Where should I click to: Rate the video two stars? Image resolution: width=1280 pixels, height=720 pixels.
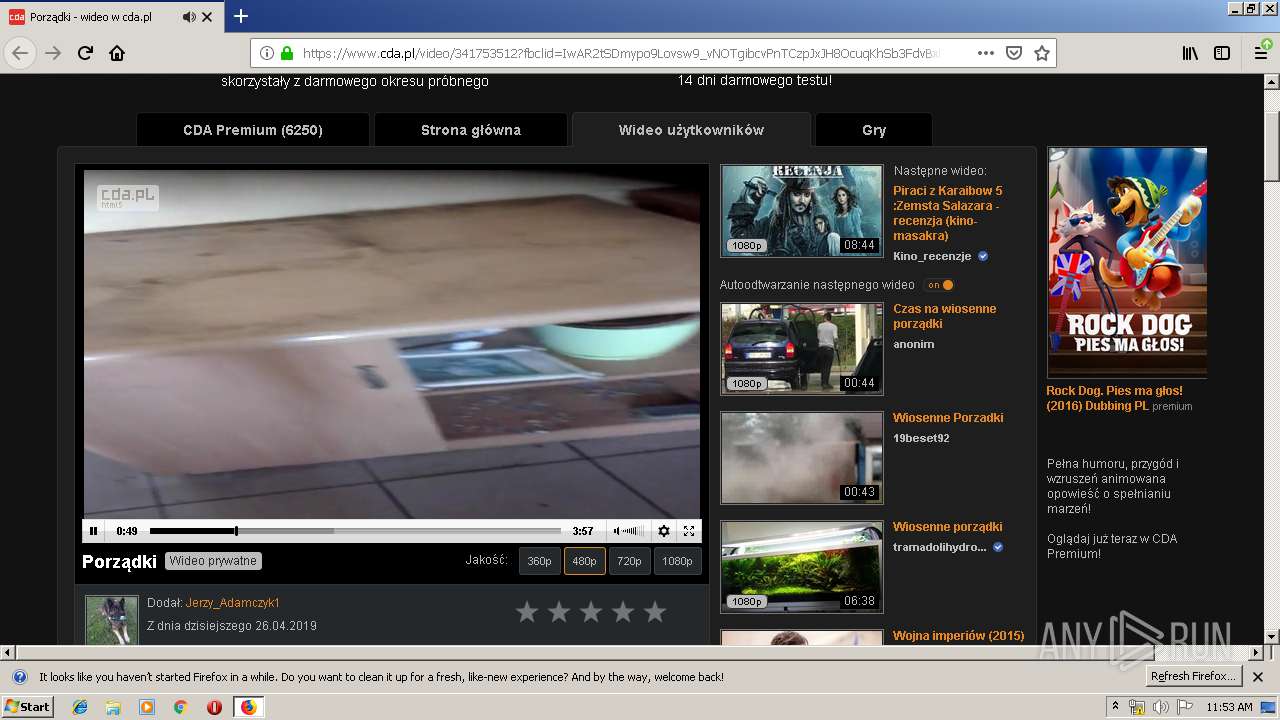click(x=559, y=612)
